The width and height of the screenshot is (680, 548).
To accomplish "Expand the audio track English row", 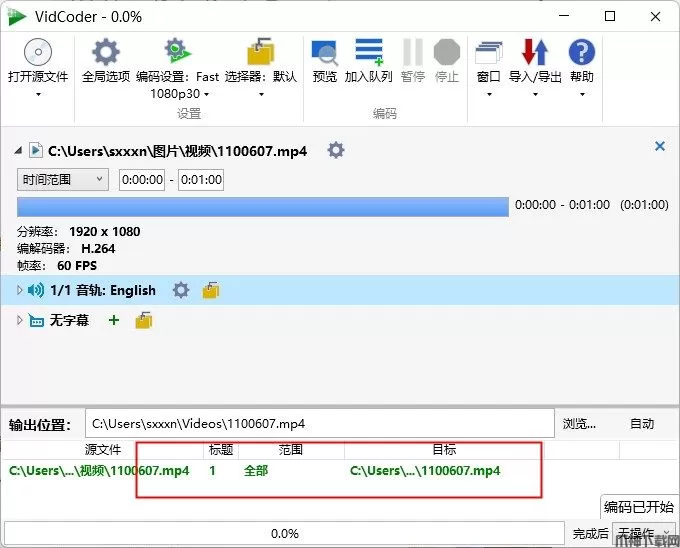I will point(19,290).
